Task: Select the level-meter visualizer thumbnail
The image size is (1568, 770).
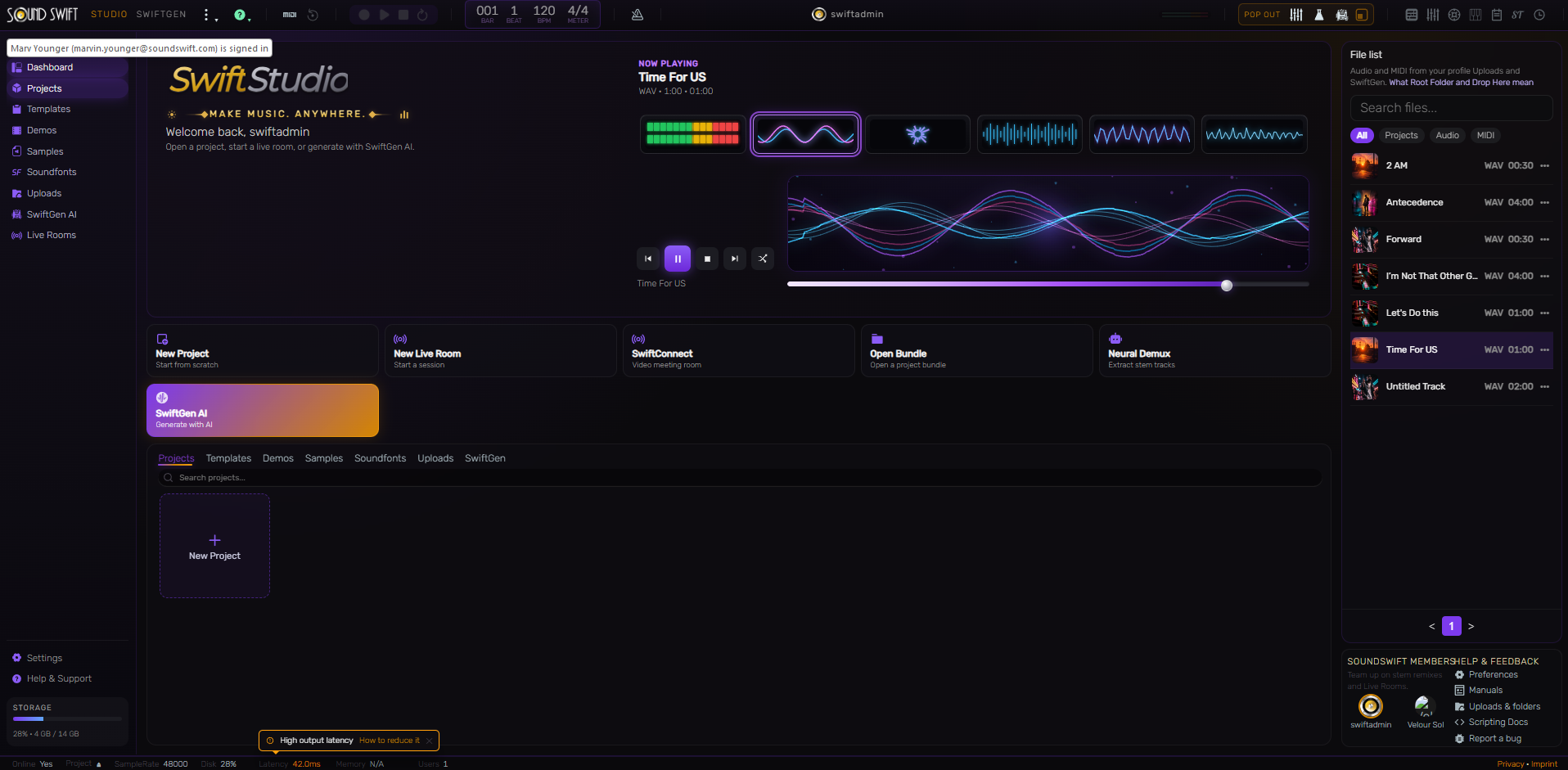Action: [692, 134]
